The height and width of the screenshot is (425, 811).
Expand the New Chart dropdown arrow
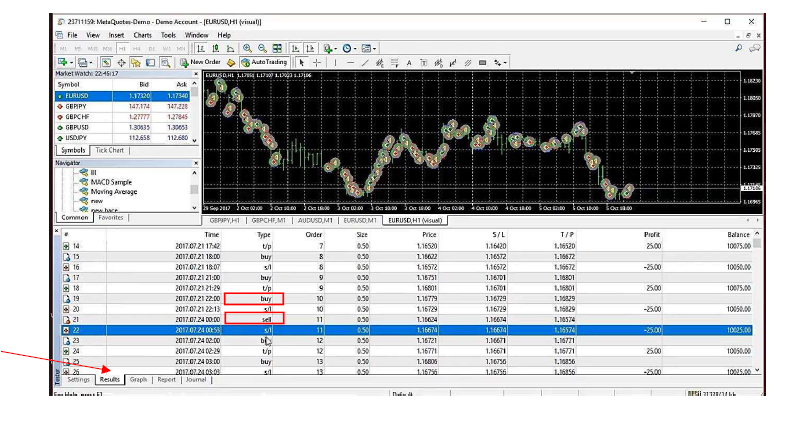(x=71, y=63)
